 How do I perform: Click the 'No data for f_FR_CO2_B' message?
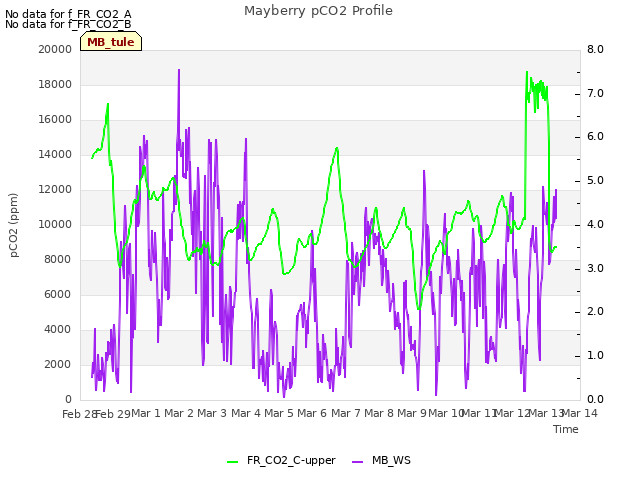pyautogui.click(x=68, y=24)
